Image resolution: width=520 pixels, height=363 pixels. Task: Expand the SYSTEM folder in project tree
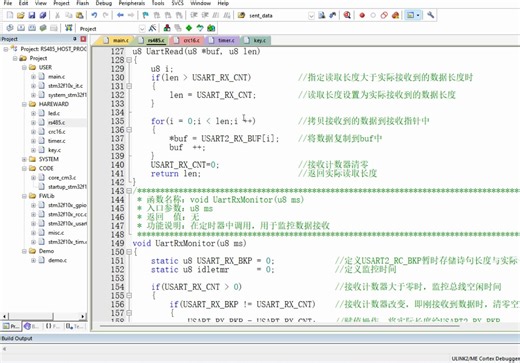pos(24,159)
